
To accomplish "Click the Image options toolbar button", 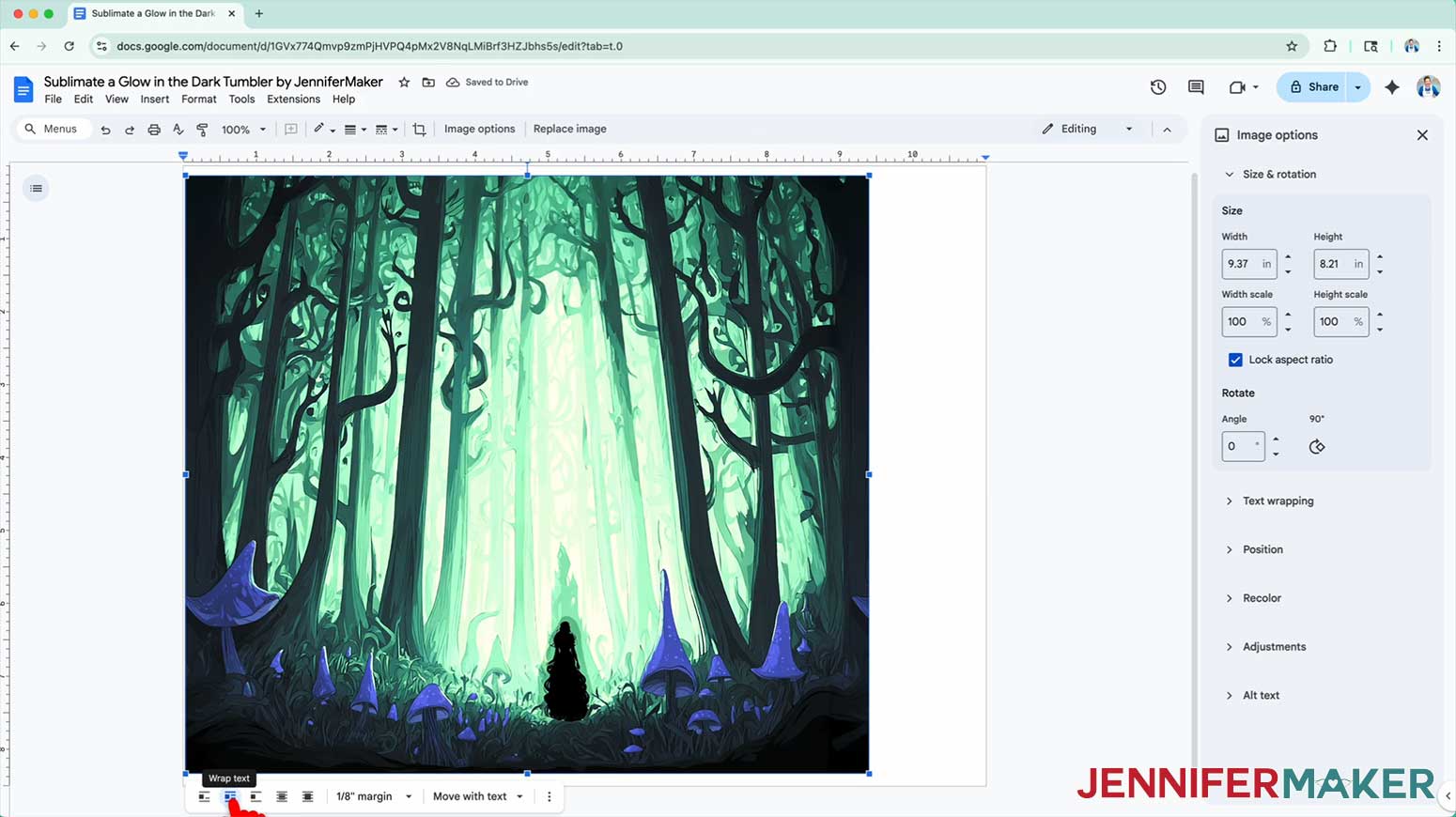I will coord(479,130).
